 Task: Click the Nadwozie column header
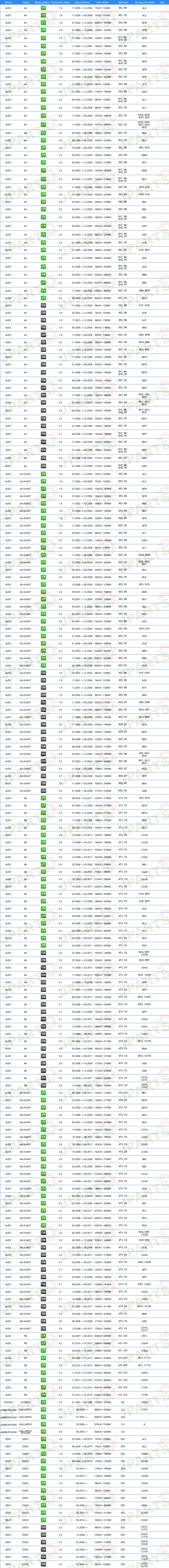(x=123, y=2)
